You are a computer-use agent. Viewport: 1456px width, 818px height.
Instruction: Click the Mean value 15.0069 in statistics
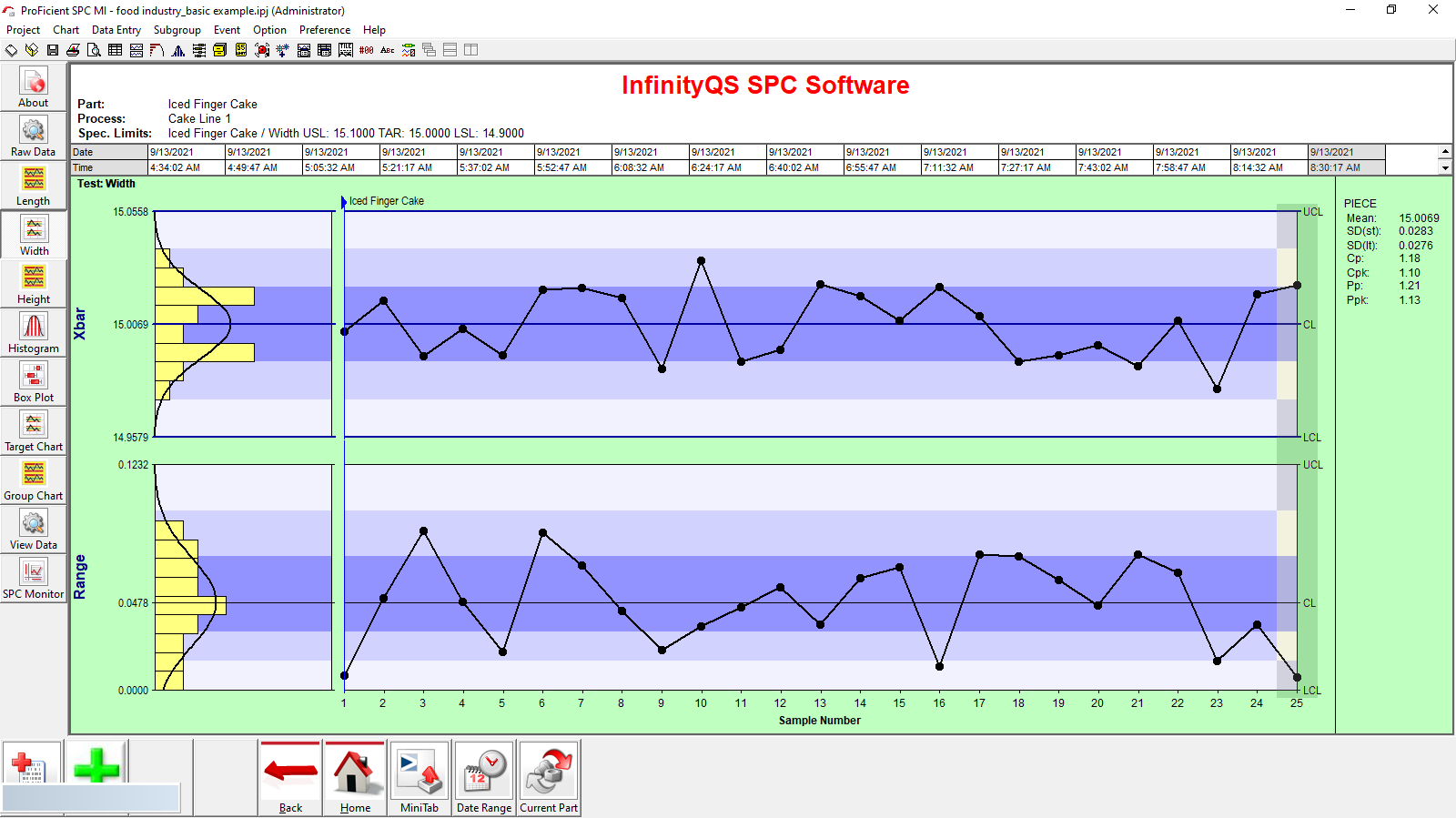(x=1419, y=218)
